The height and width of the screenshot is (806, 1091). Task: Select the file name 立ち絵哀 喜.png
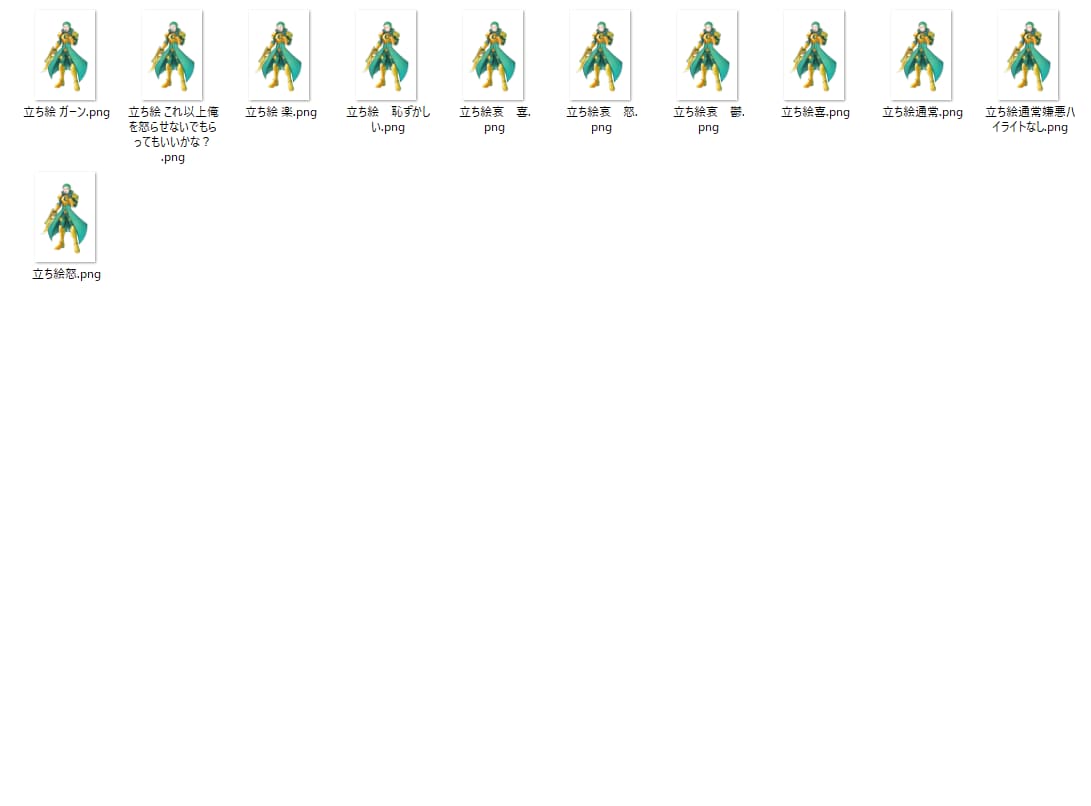(x=495, y=120)
